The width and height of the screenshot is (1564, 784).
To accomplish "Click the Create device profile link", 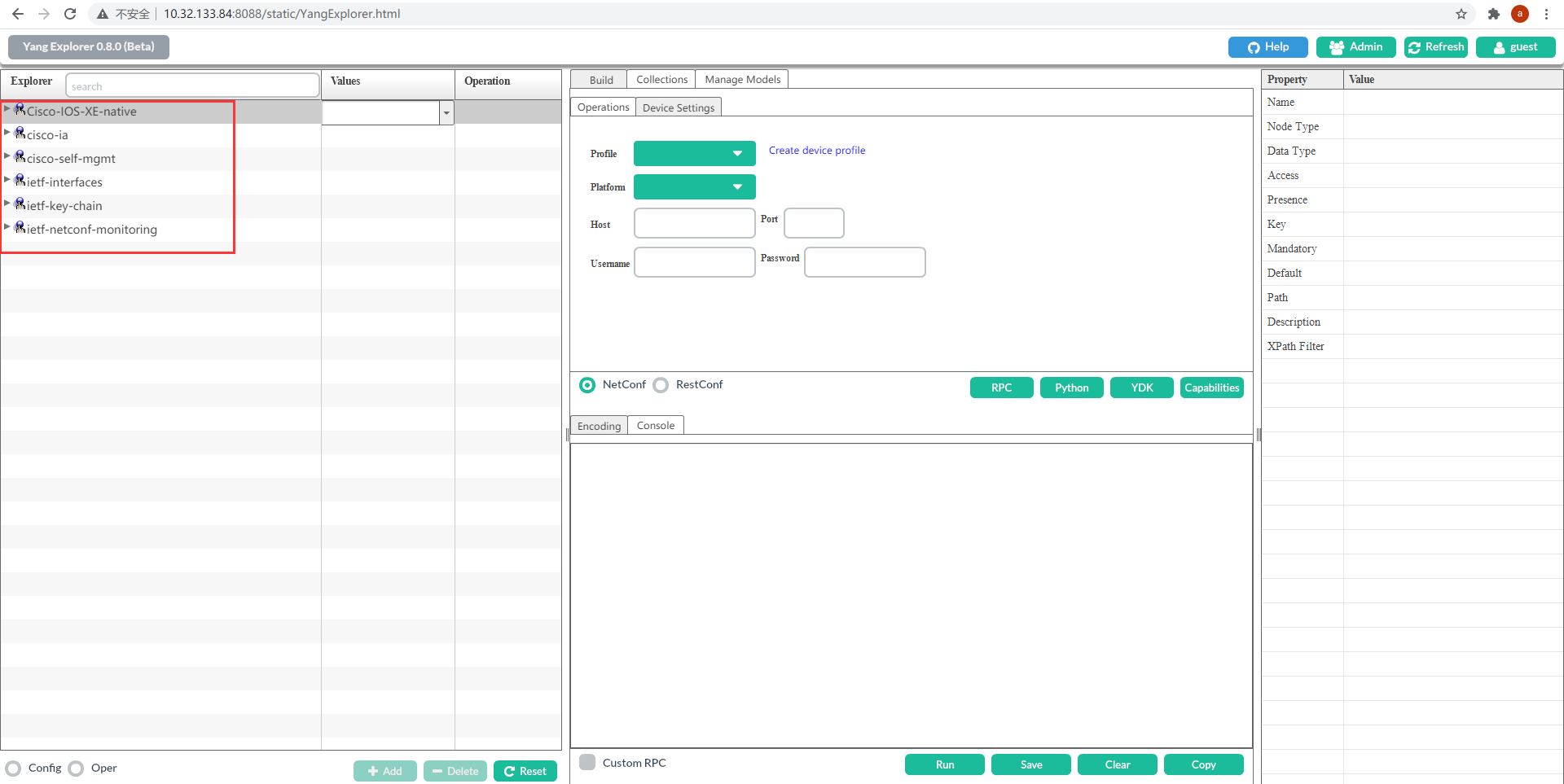I will (x=817, y=150).
